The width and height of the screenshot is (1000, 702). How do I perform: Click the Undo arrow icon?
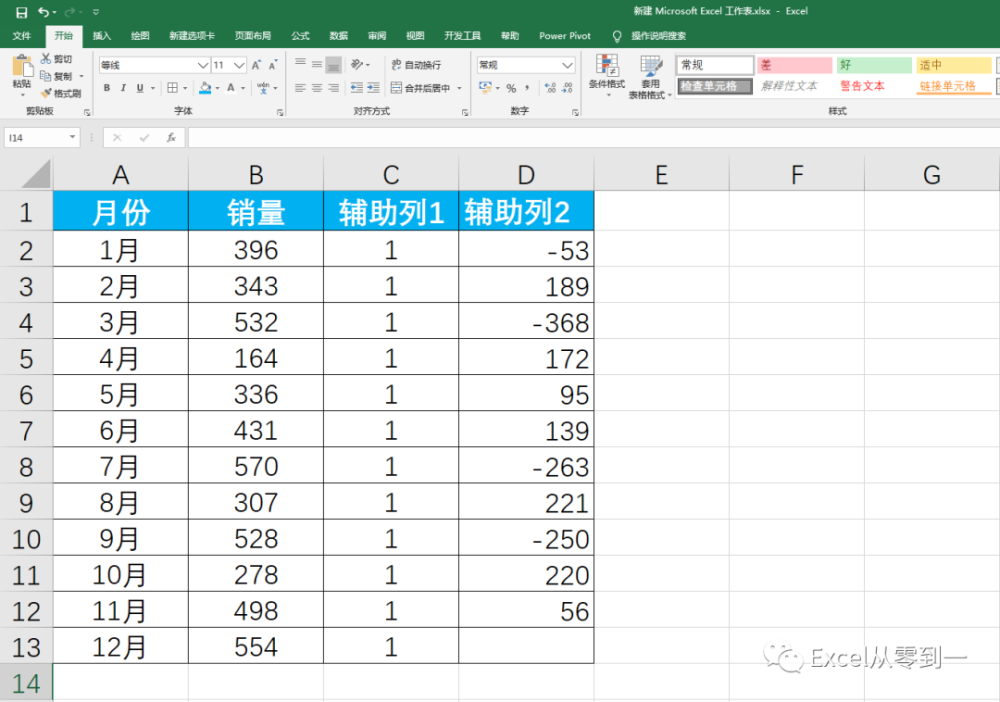pyautogui.click(x=43, y=12)
